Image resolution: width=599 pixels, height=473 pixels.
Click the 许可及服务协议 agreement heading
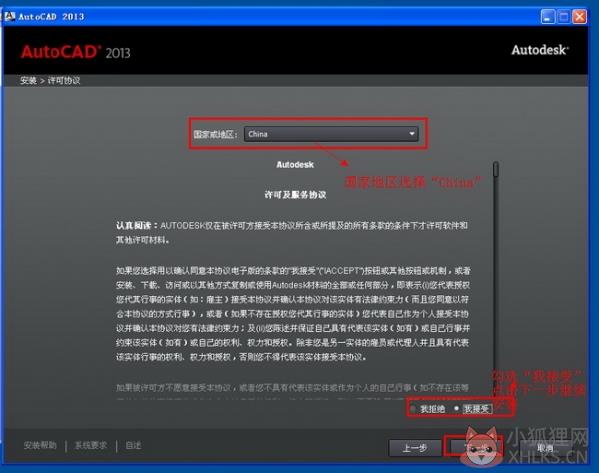pyautogui.click(x=295, y=195)
